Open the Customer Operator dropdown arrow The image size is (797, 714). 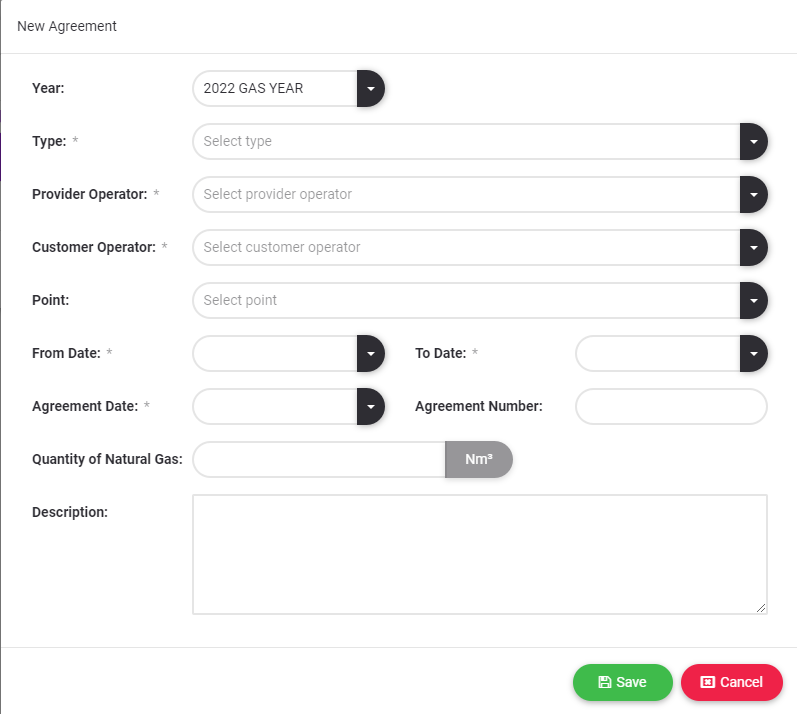coord(753,248)
